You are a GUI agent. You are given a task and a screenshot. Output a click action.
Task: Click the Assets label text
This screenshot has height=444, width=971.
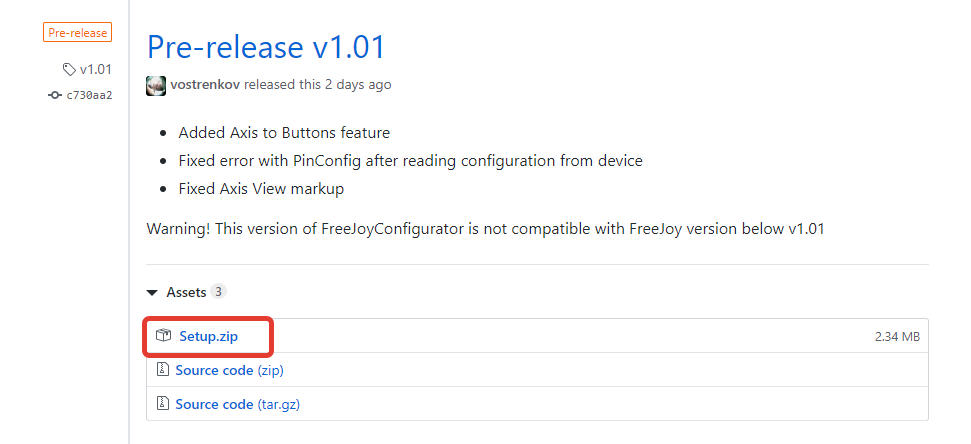[186, 292]
